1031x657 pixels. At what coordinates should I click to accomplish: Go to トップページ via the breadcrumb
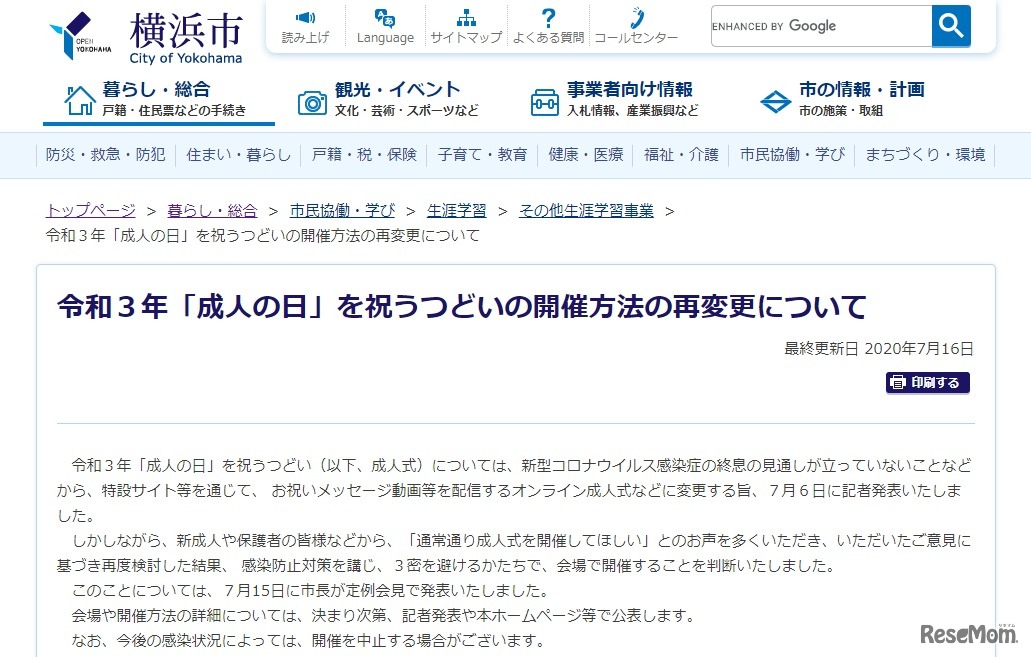[x=89, y=211]
